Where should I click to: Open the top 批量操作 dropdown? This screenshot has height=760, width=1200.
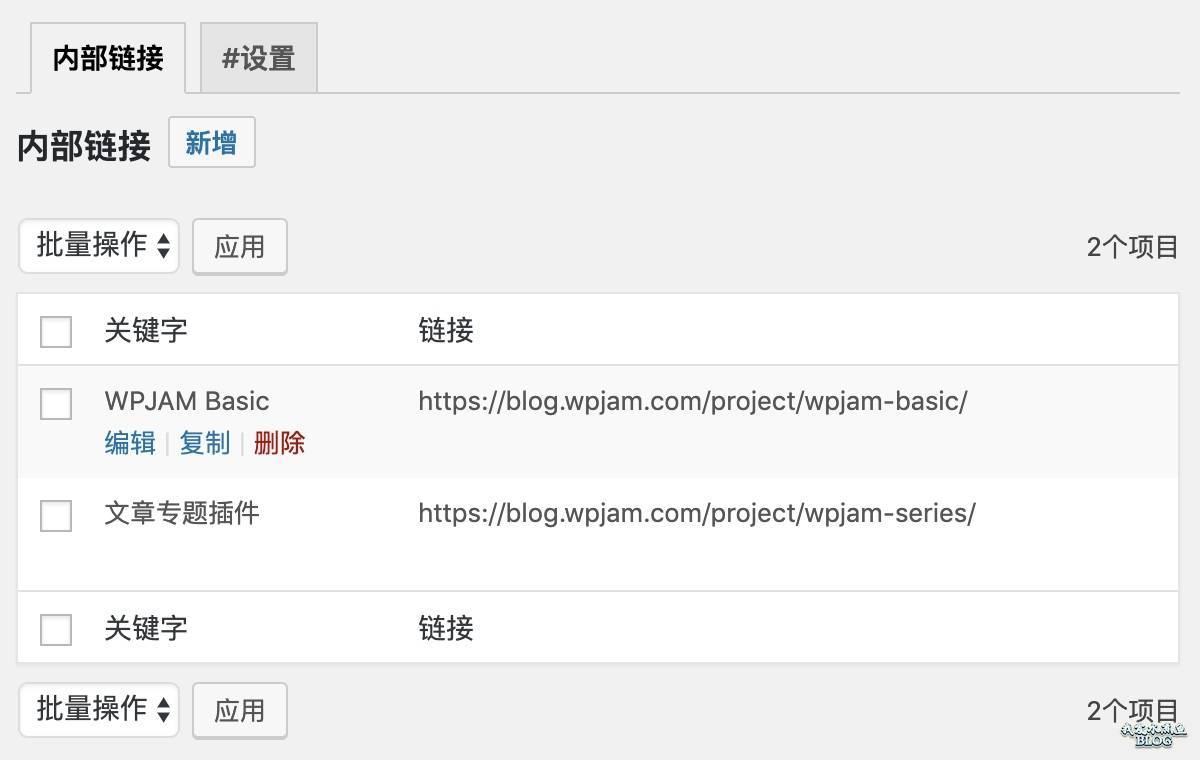(98, 246)
